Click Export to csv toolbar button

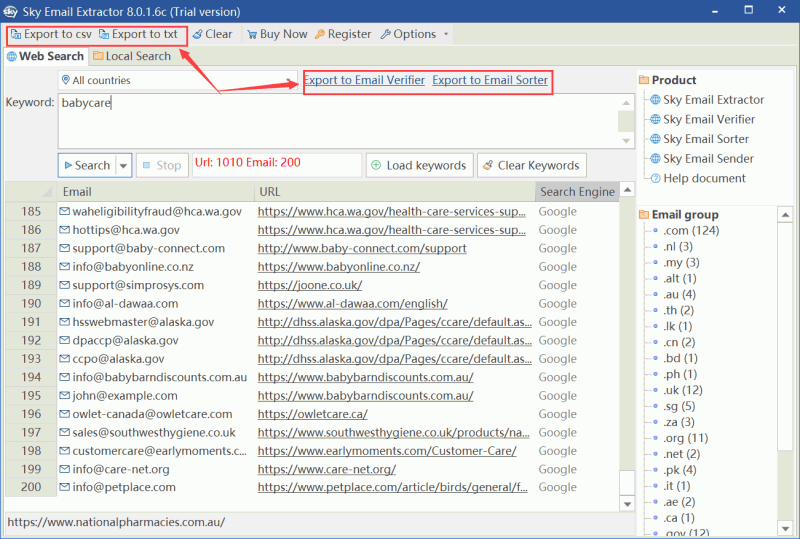click(x=51, y=34)
